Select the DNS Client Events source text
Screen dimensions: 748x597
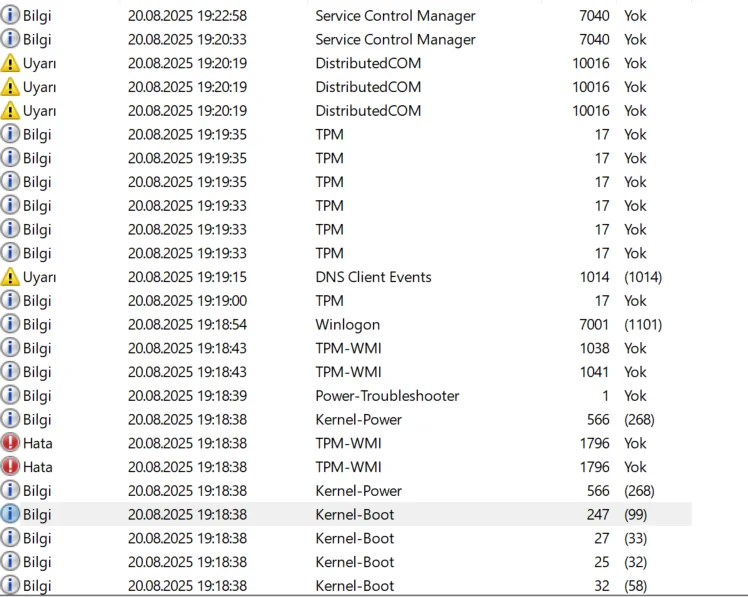pos(373,277)
